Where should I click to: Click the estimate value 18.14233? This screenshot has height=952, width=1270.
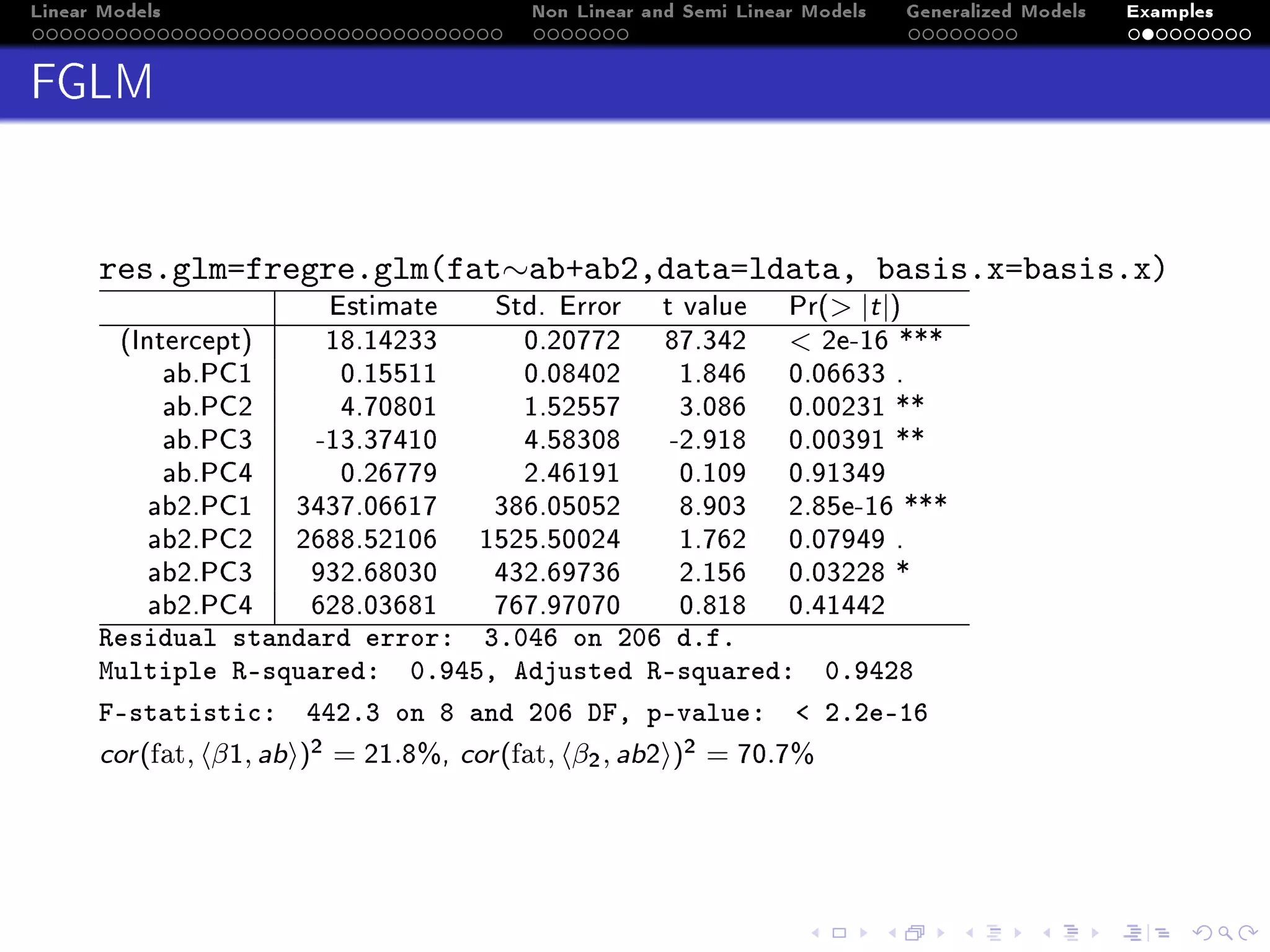tap(381, 341)
